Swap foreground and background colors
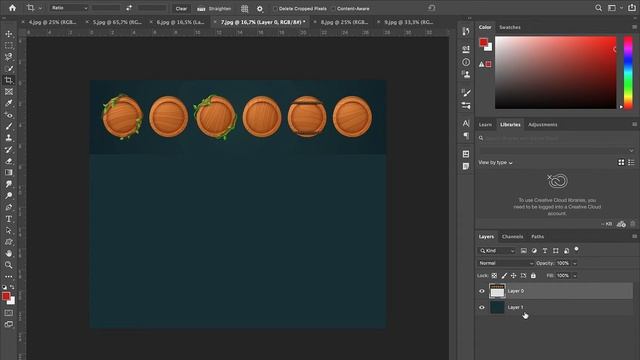 pyautogui.click(x=12, y=287)
